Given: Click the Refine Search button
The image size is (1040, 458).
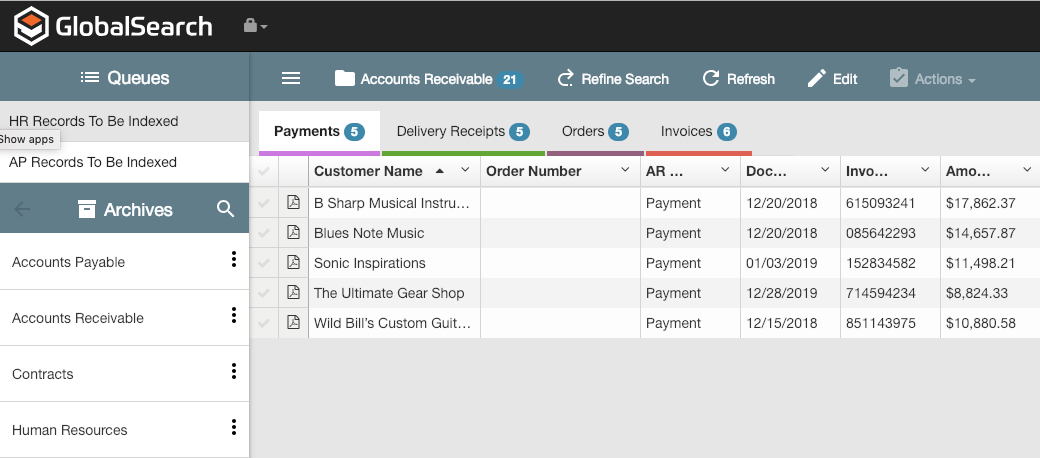Looking at the screenshot, I should pyautogui.click(x=613, y=79).
